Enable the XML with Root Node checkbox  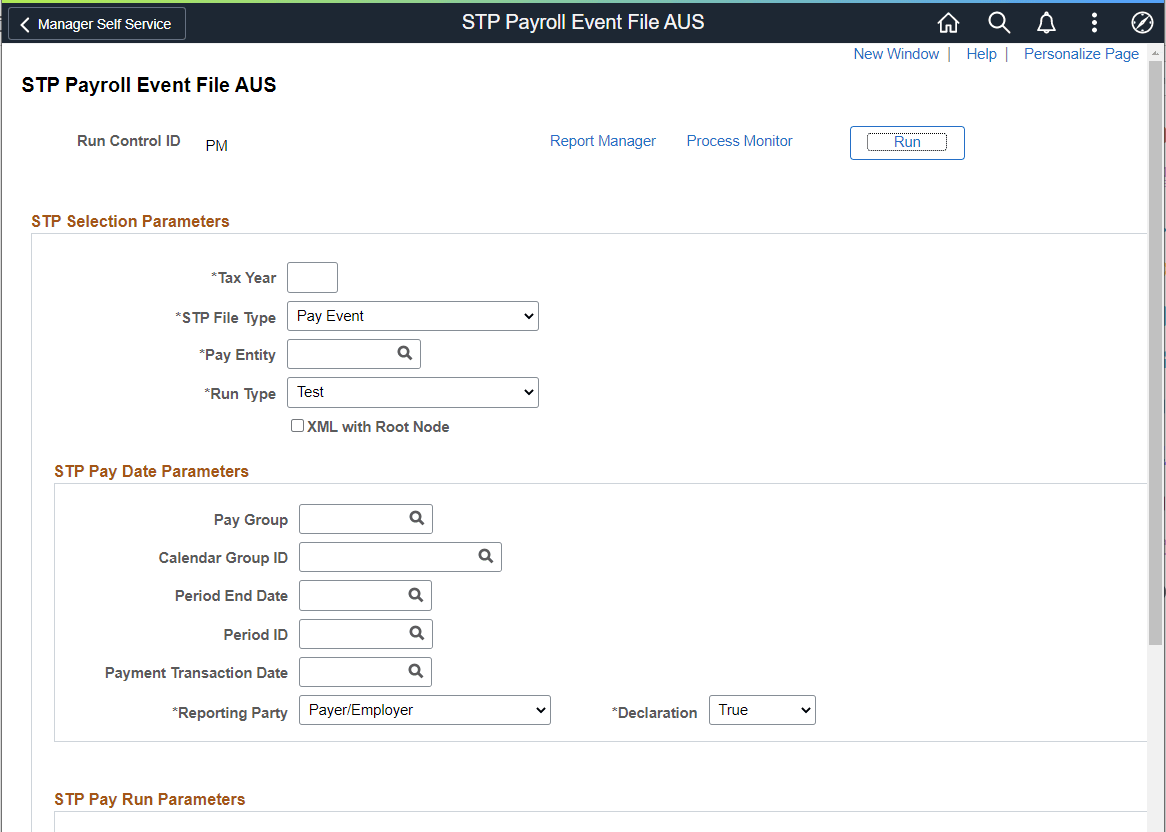(x=297, y=425)
